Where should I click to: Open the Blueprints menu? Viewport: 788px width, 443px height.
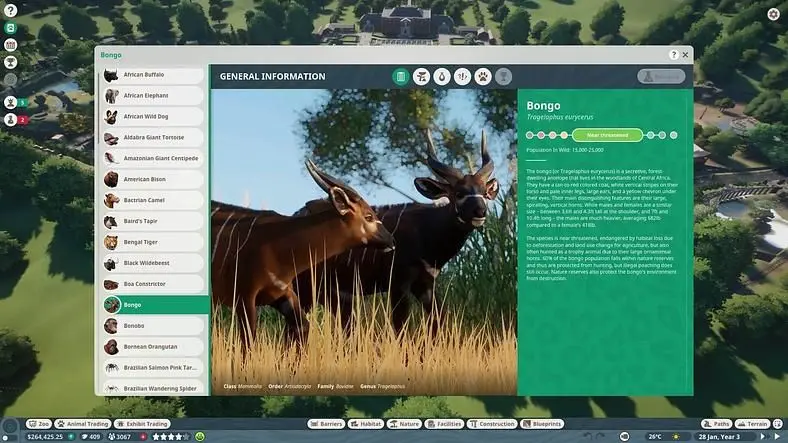click(542, 424)
